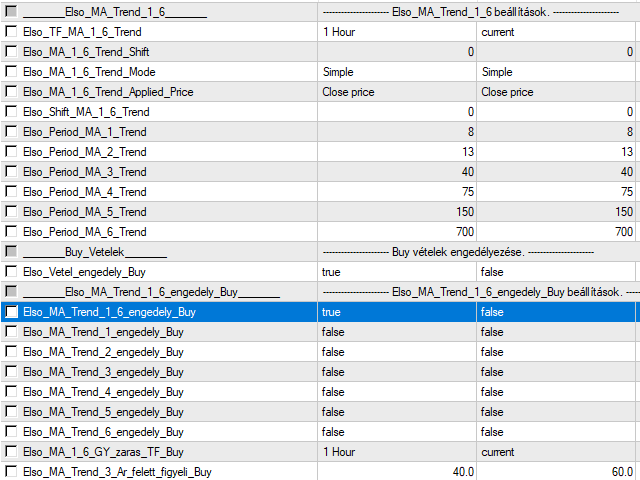Select the Elso_MA_Trend_1_6 section header name
This screenshot has height=480, width=640.
(x=115, y=12)
